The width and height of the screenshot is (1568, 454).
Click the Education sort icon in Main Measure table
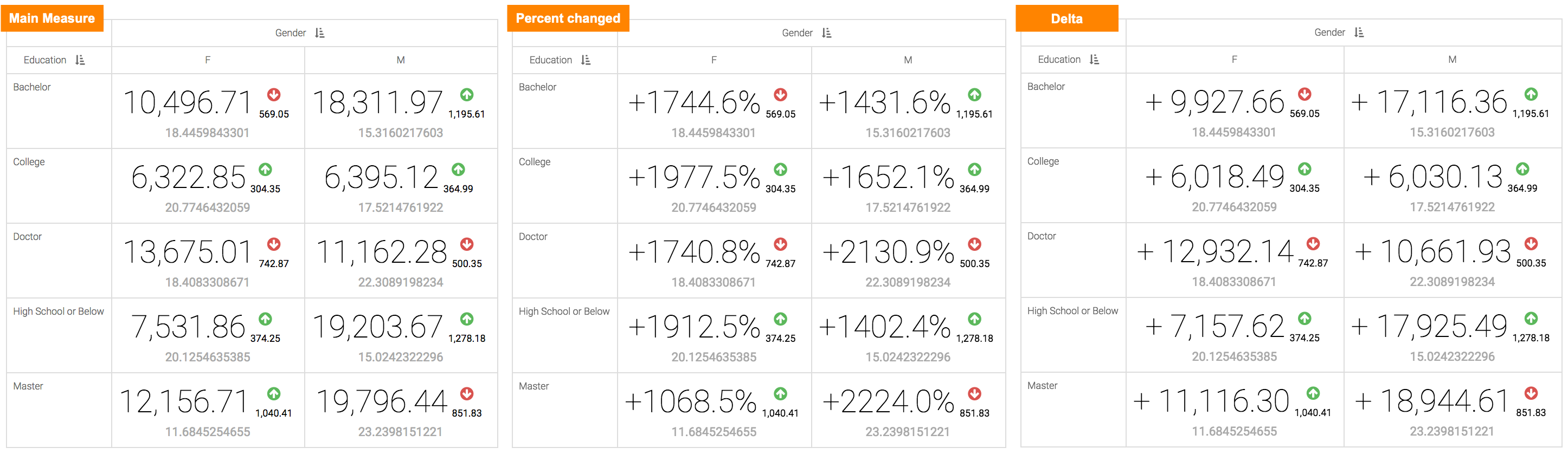point(80,60)
